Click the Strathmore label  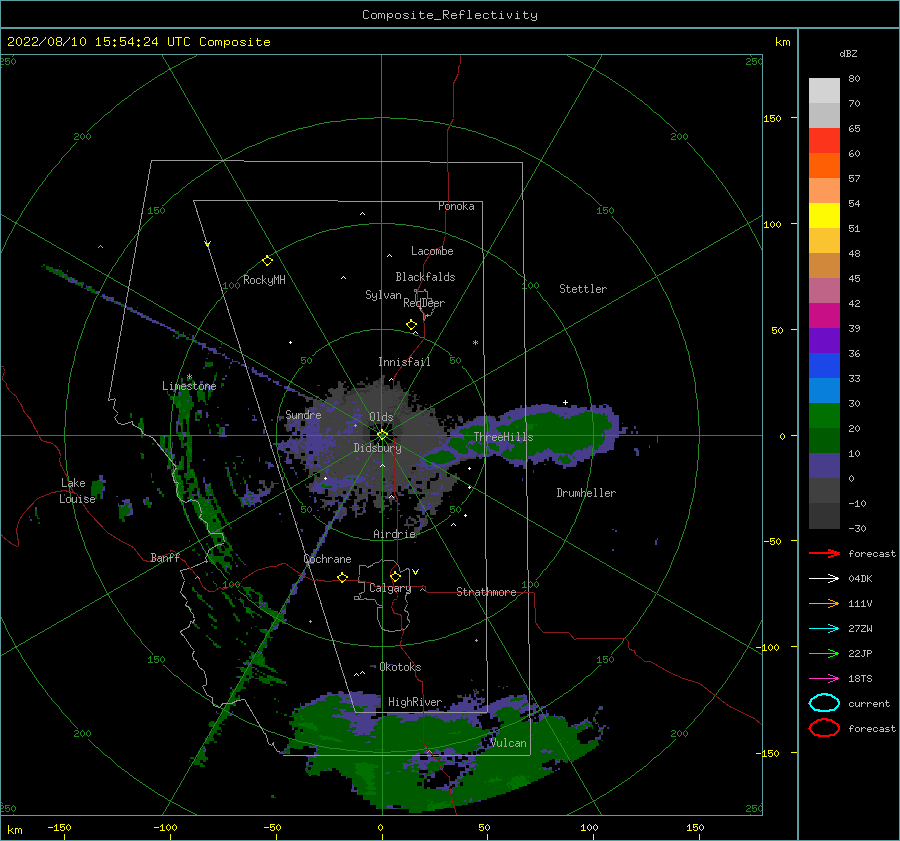click(x=486, y=592)
